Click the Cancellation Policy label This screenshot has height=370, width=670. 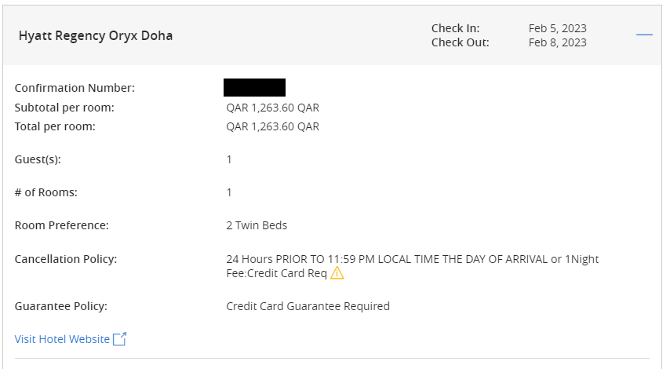pos(66,259)
